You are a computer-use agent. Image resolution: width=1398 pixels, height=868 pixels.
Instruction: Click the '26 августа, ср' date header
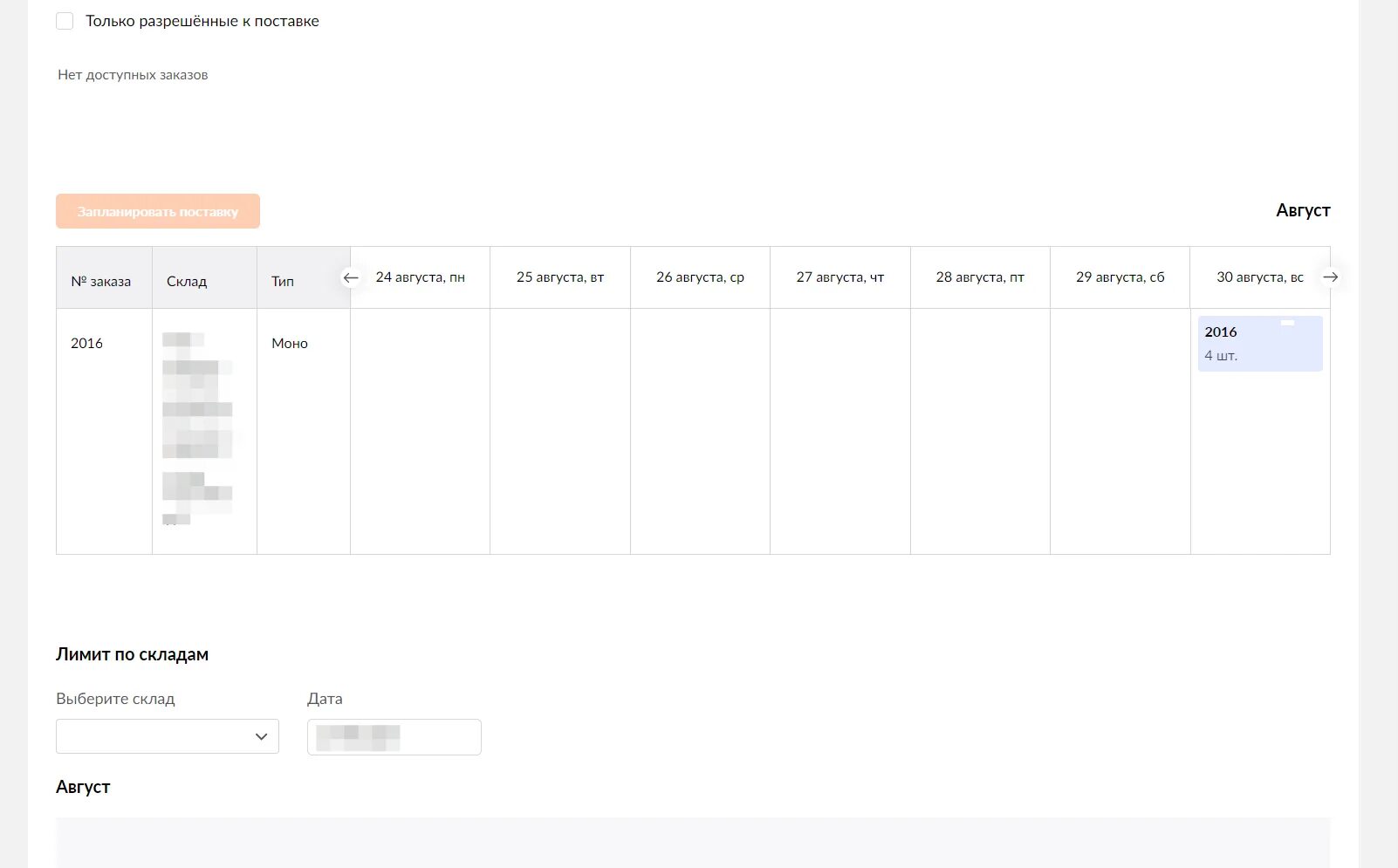[x=700, y=277]
